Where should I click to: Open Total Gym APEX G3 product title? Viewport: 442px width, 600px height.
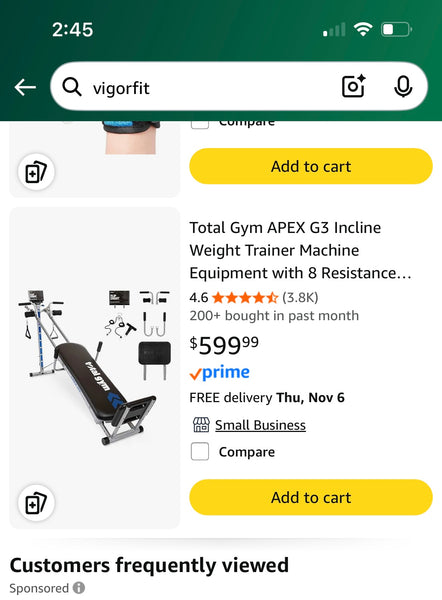tap(300, 250)
